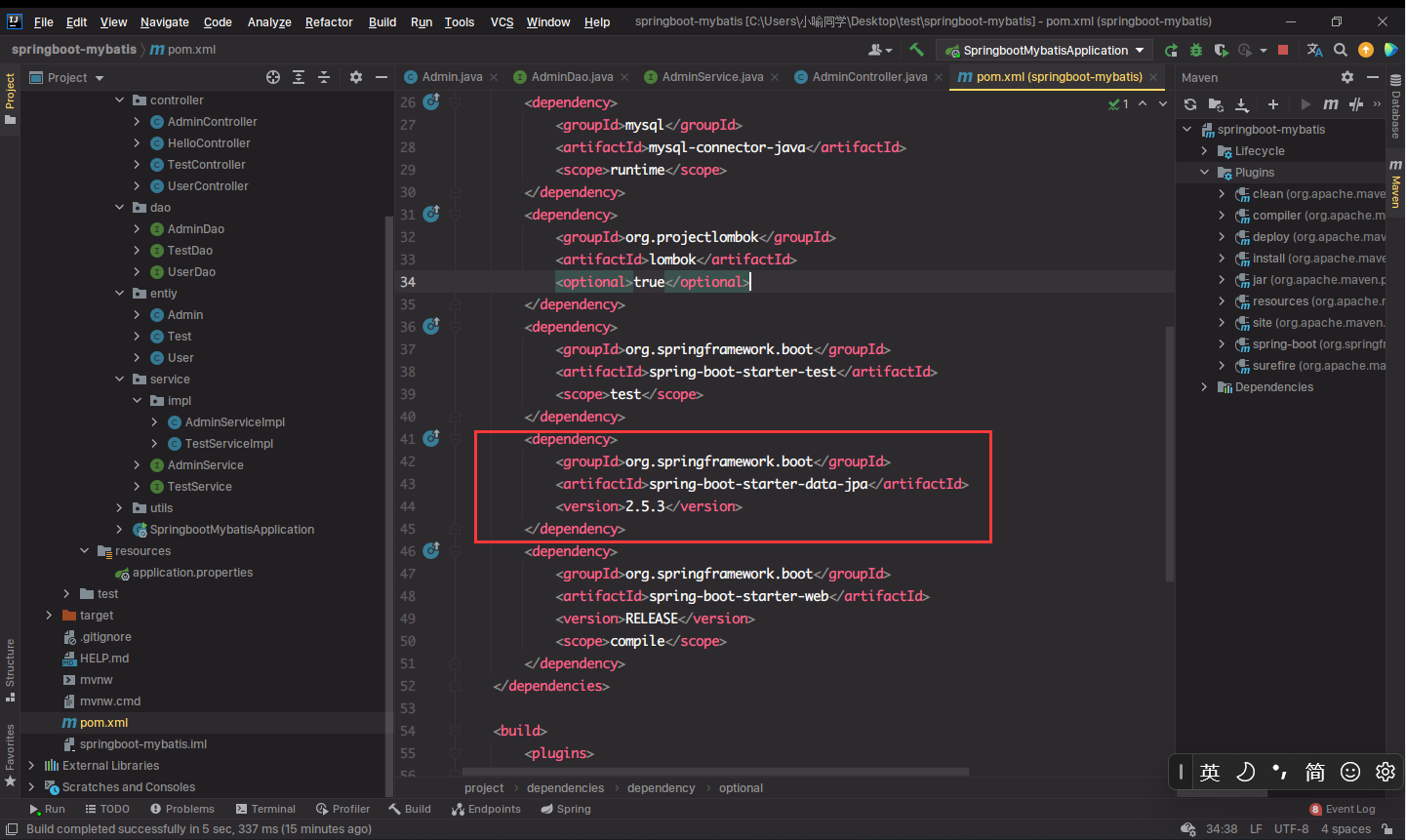Reload all Maven projects
Viewport: 1406px width, 840px height.
coord(1190,104)
